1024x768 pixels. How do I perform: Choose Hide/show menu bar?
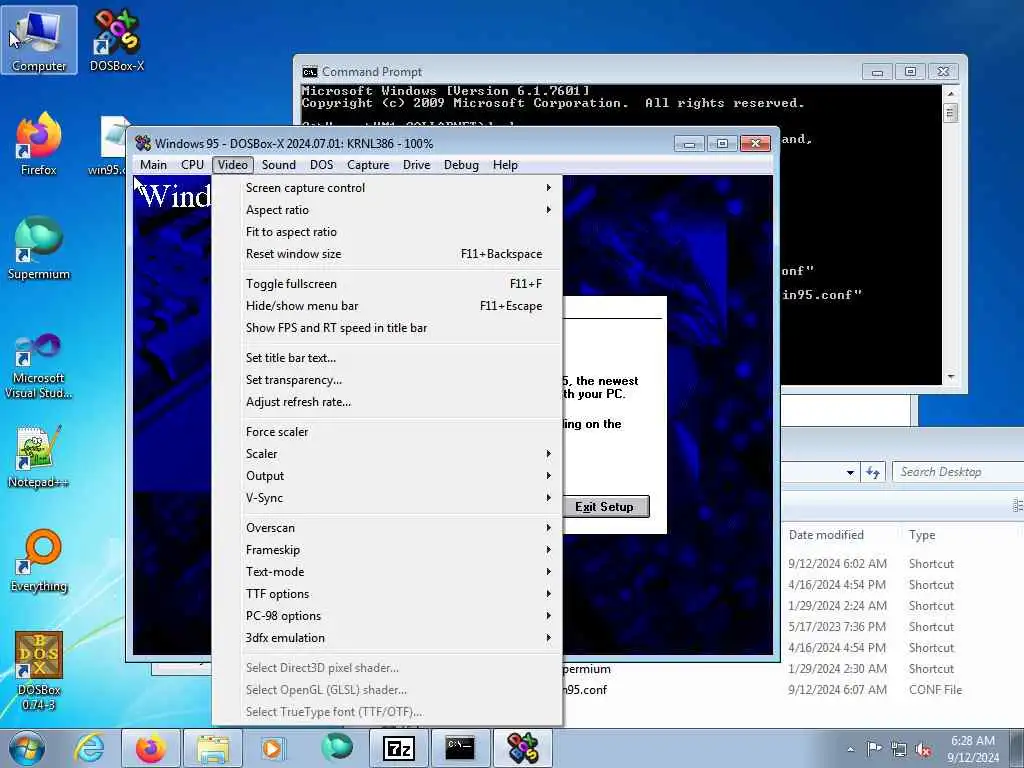pos(387,306)
